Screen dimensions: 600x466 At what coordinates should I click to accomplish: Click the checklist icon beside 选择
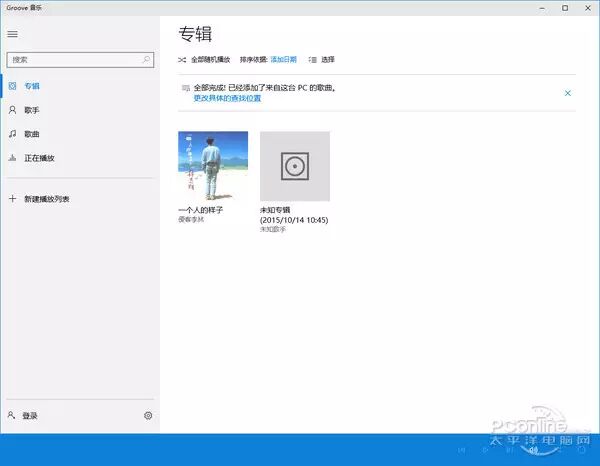pos(313,60)
